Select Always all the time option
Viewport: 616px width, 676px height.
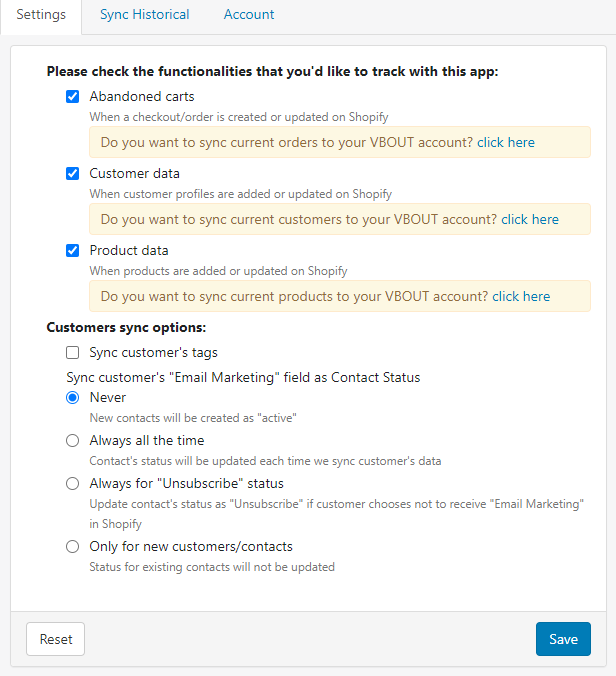point(72,441)
